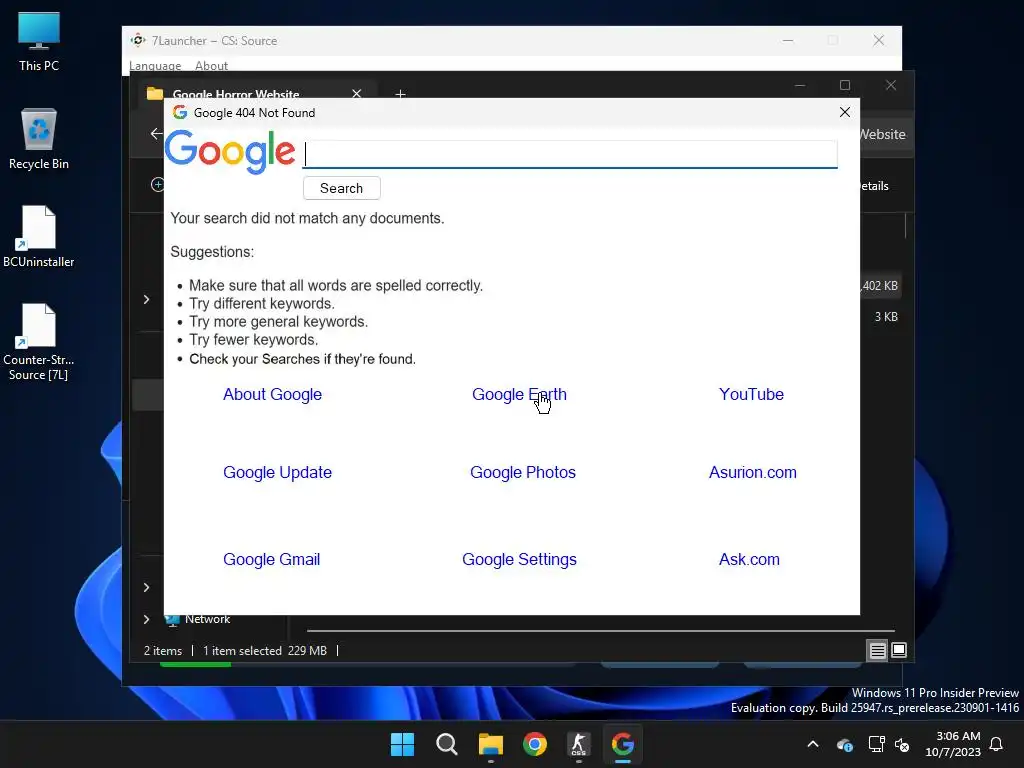
Task: Click the 7Launcher window title icon
Action: point(138,40)
